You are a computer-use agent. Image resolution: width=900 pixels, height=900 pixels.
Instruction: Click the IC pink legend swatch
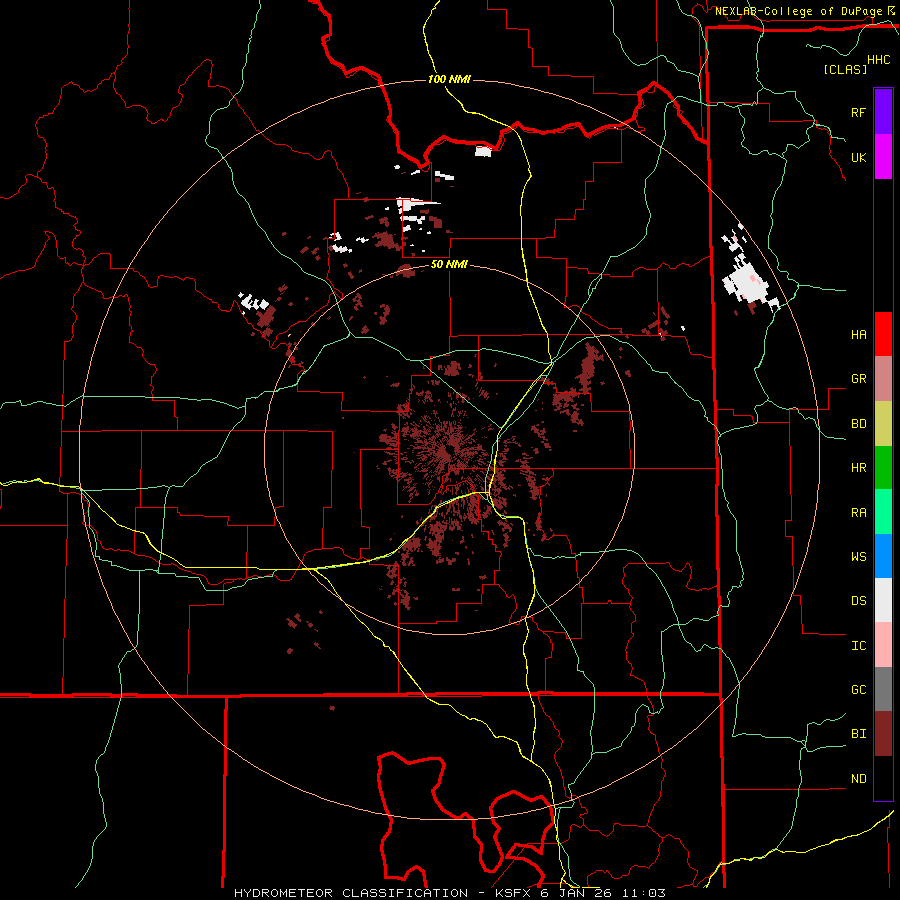click(883, 645)
